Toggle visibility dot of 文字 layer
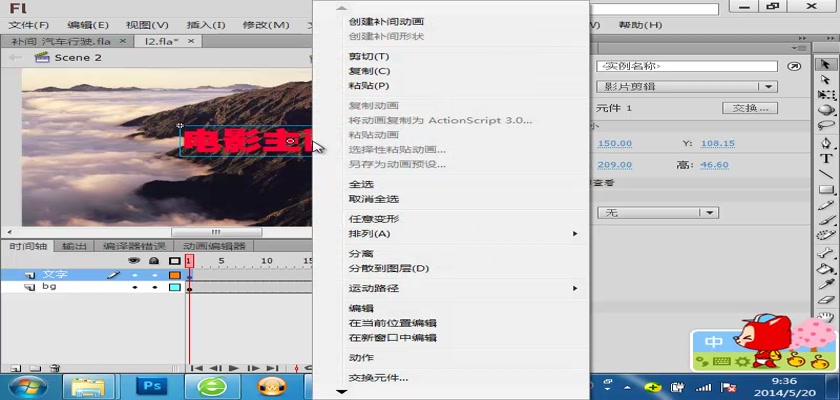Viewport: 840px width, 400px height. (x=134, y=275)
